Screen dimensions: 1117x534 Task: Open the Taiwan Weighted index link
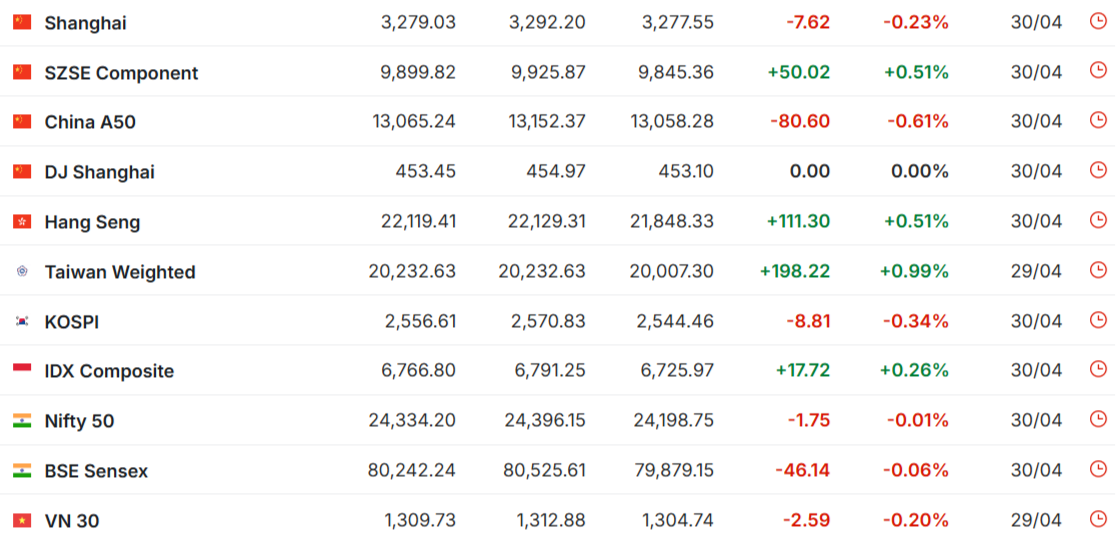[120, 272]
